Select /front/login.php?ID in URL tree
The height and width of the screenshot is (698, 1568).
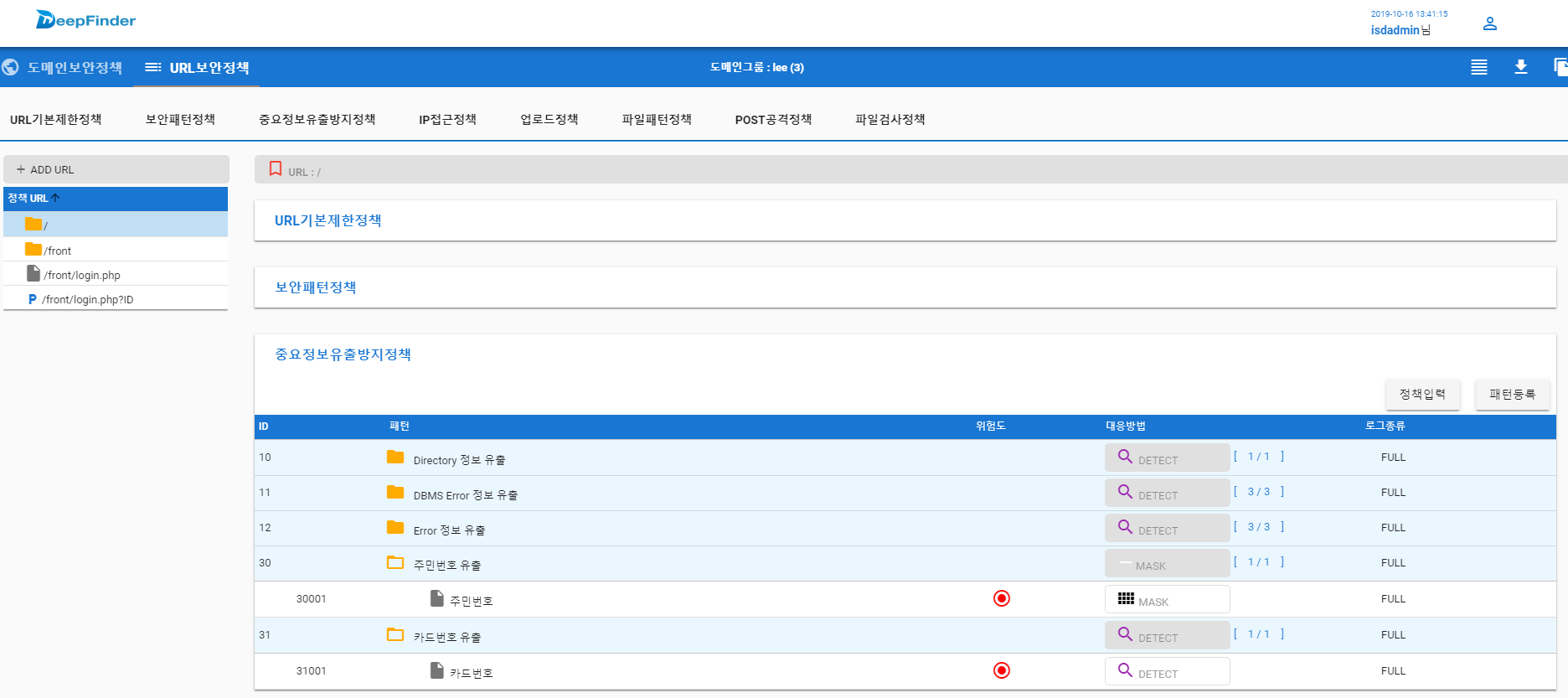(116, 299)
